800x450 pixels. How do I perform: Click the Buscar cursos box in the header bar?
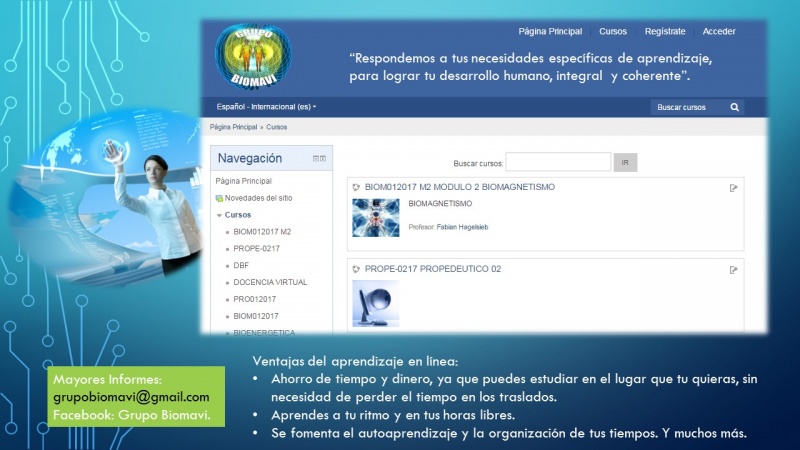[x=688, y=107]
